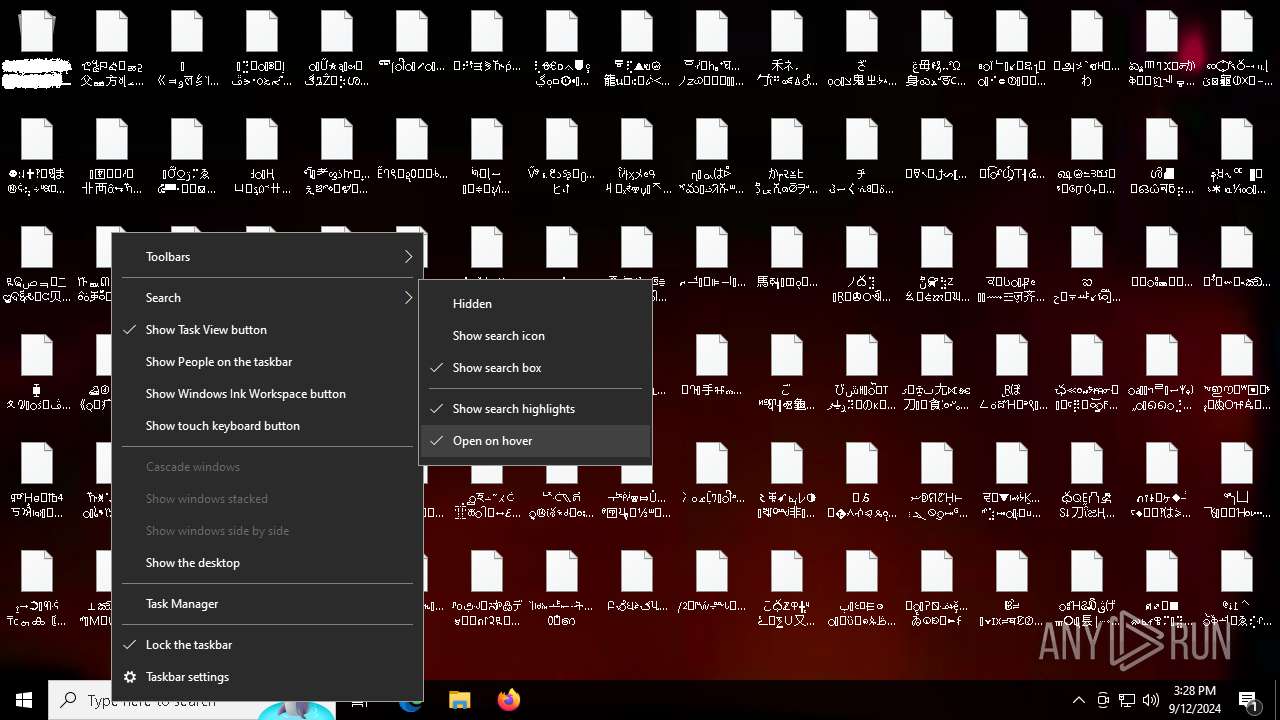This screenshot has height=720, width=1280.
Task: Open Firefox from the taskbar
Action: 509,700
